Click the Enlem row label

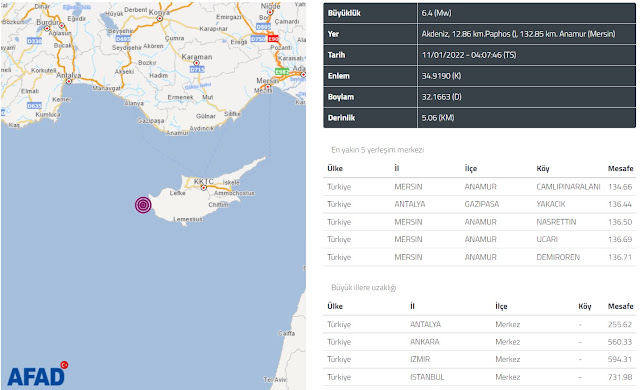(x=338, y=76)
